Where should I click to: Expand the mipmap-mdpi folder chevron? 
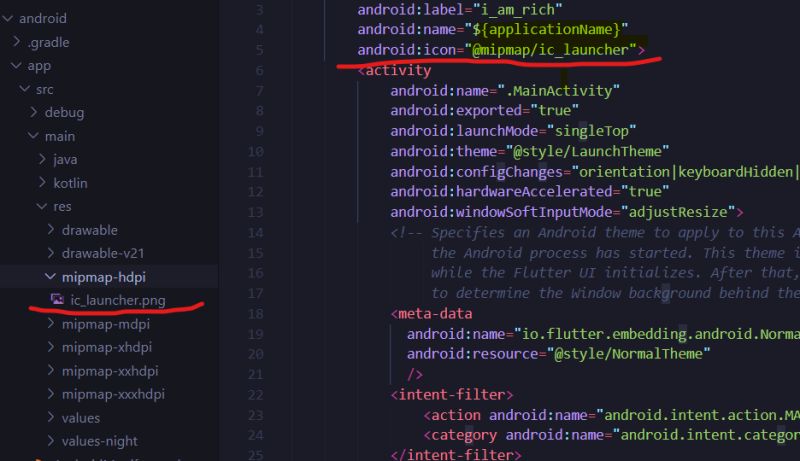pyautogui.click(x=51, y=323)
